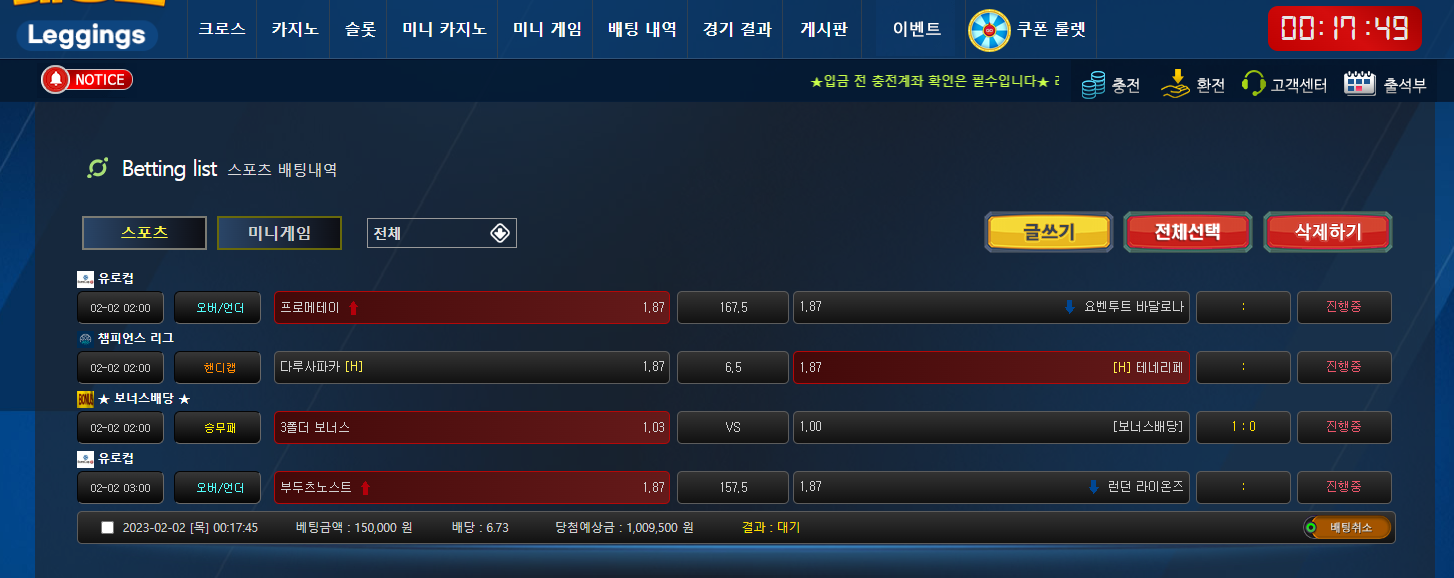Open 출석부 calendar icon

pos(1358,84)
